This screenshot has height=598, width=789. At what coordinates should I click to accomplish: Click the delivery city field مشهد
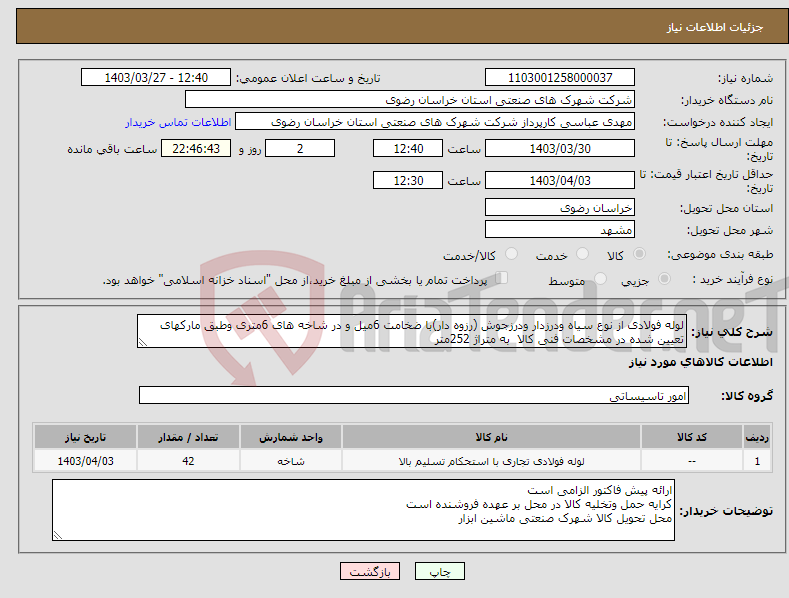pyautogui.click(x=560, y=230)
